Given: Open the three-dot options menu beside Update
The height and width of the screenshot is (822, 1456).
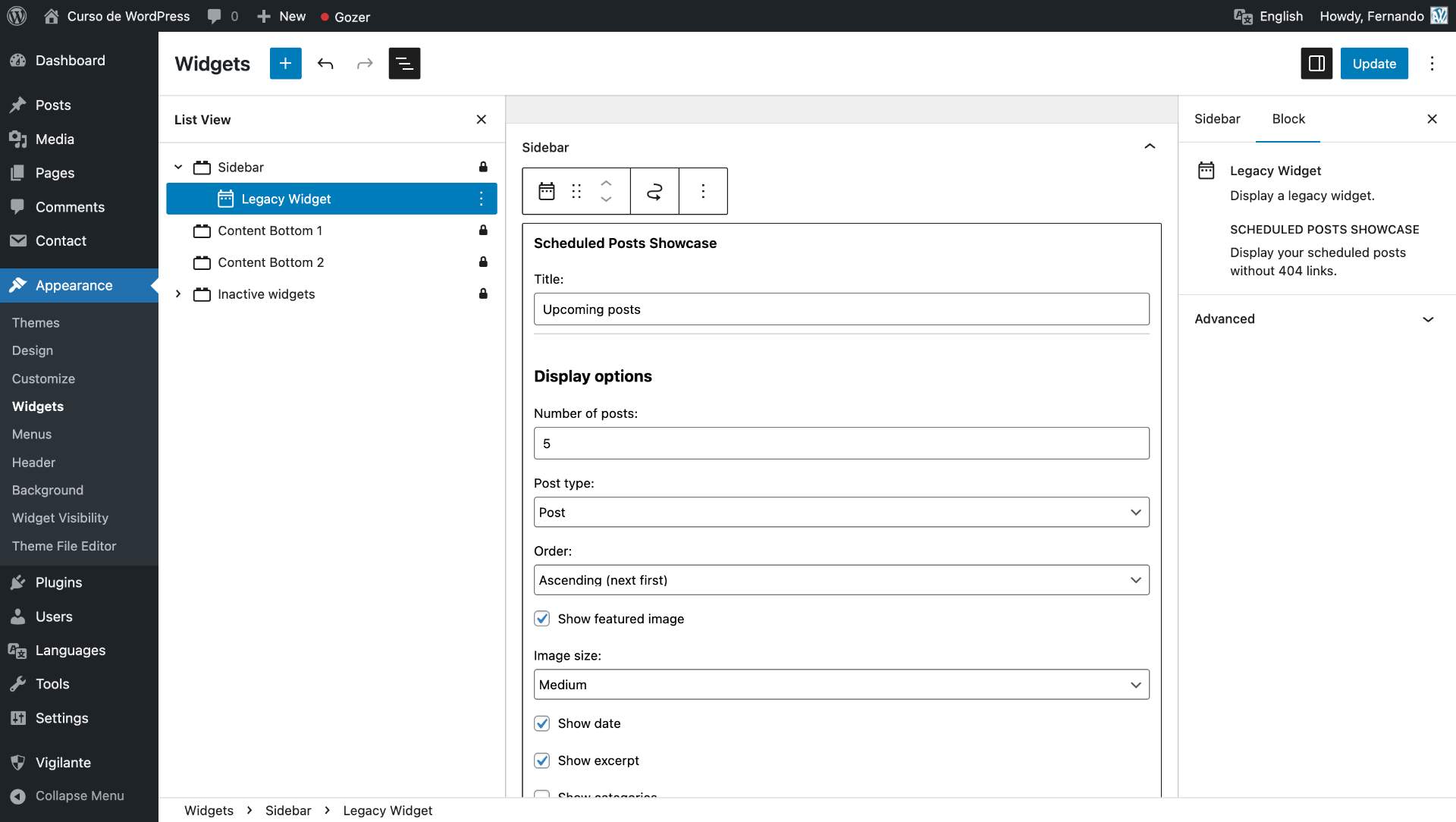Looking at the screenshot, I should click(x=1432, y=64).
